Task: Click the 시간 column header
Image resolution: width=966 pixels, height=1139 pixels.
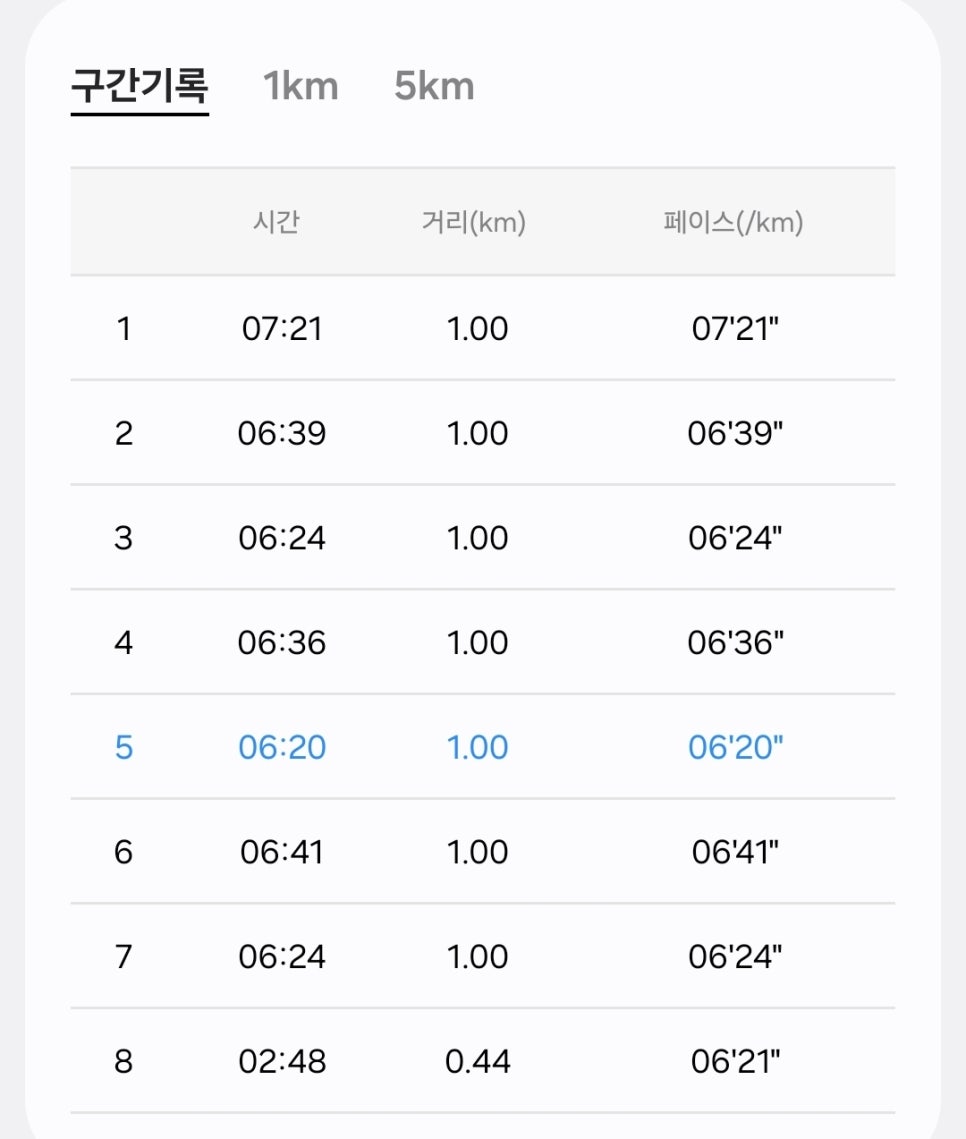Action: click(276, 222)
